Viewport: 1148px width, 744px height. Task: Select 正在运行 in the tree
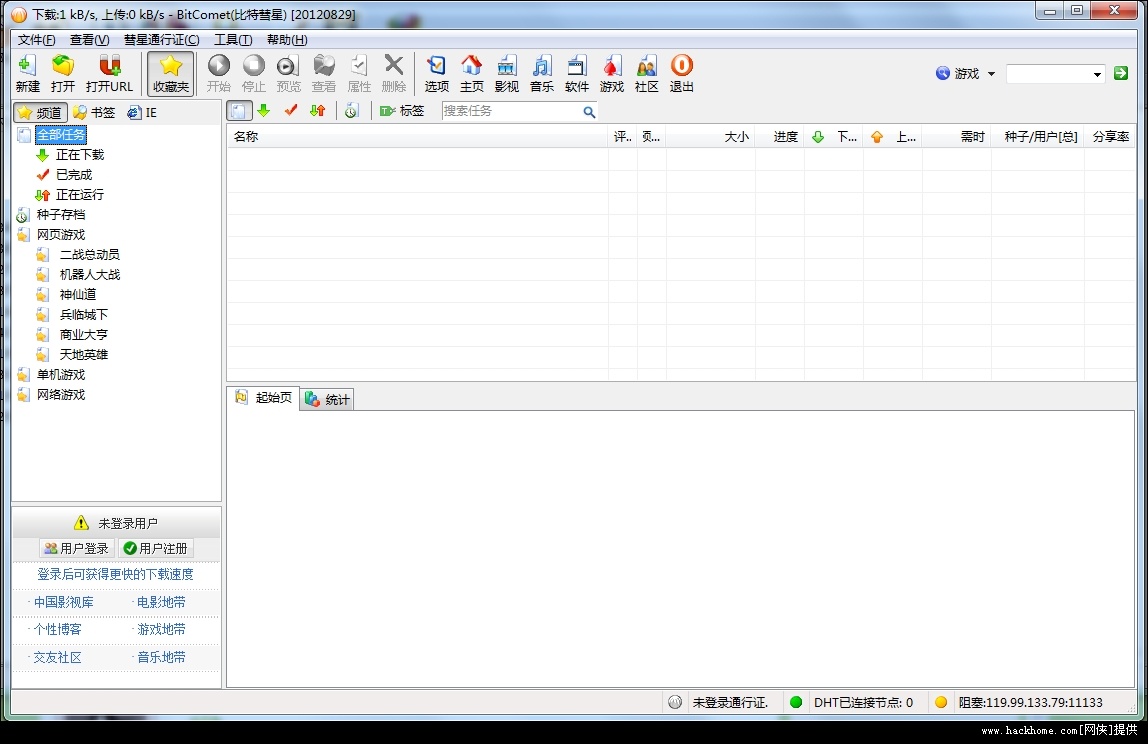click(80, 195)
